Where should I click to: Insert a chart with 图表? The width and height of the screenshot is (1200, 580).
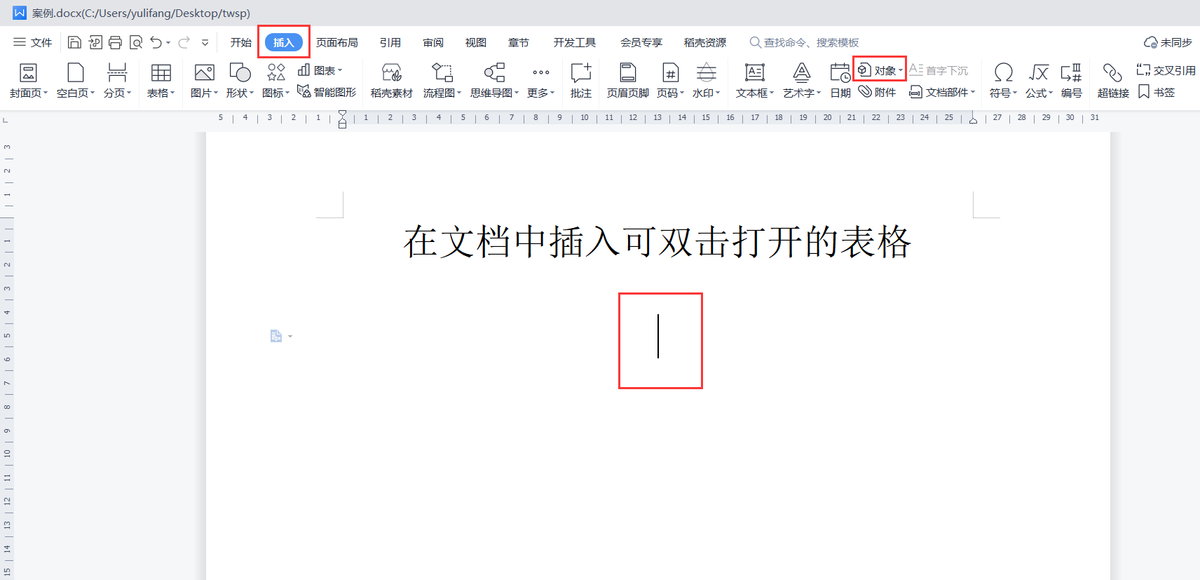[x=320, y=70]
